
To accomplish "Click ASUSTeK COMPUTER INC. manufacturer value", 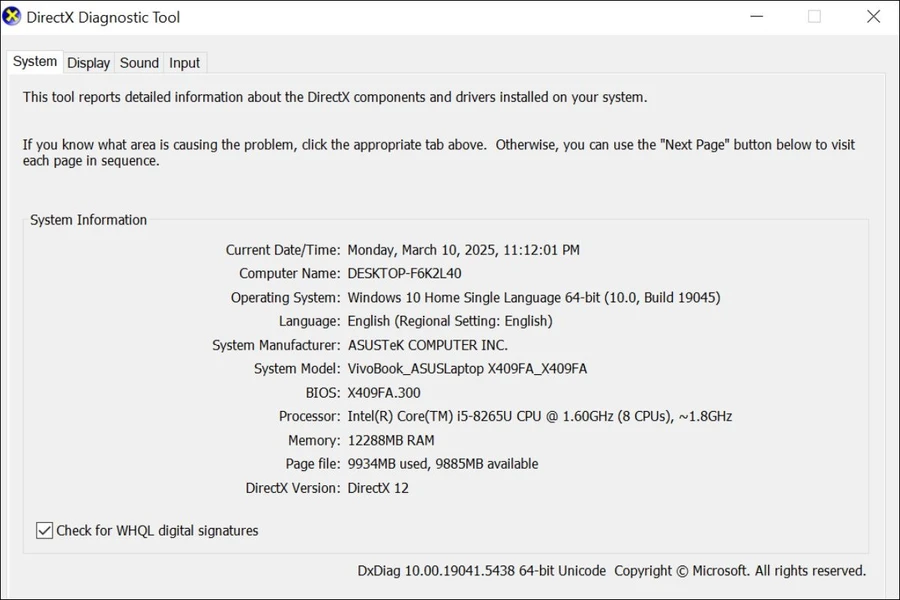I will coord(428,345).
